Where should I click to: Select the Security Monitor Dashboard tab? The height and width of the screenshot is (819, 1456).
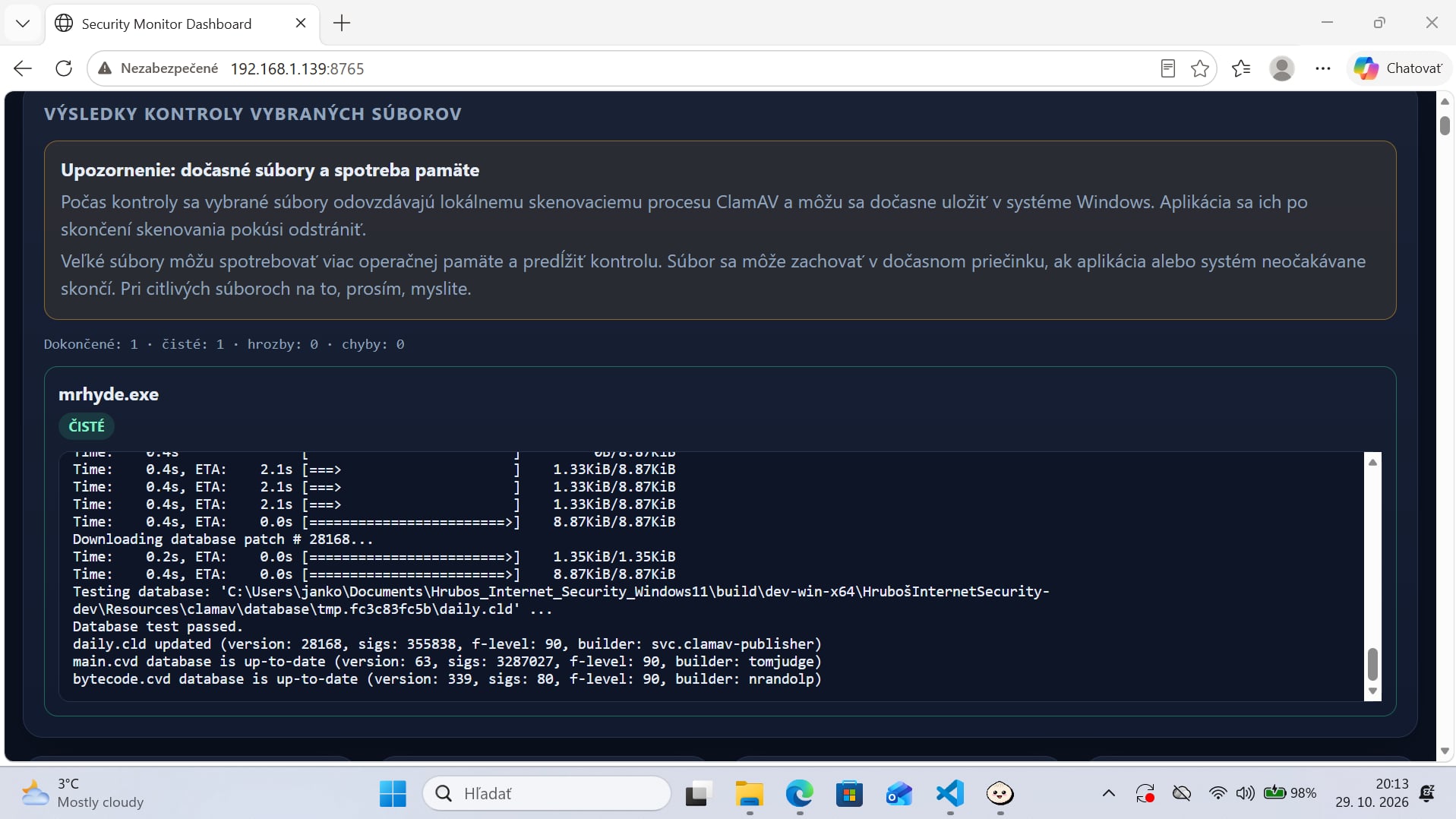[x=181, y=23]
